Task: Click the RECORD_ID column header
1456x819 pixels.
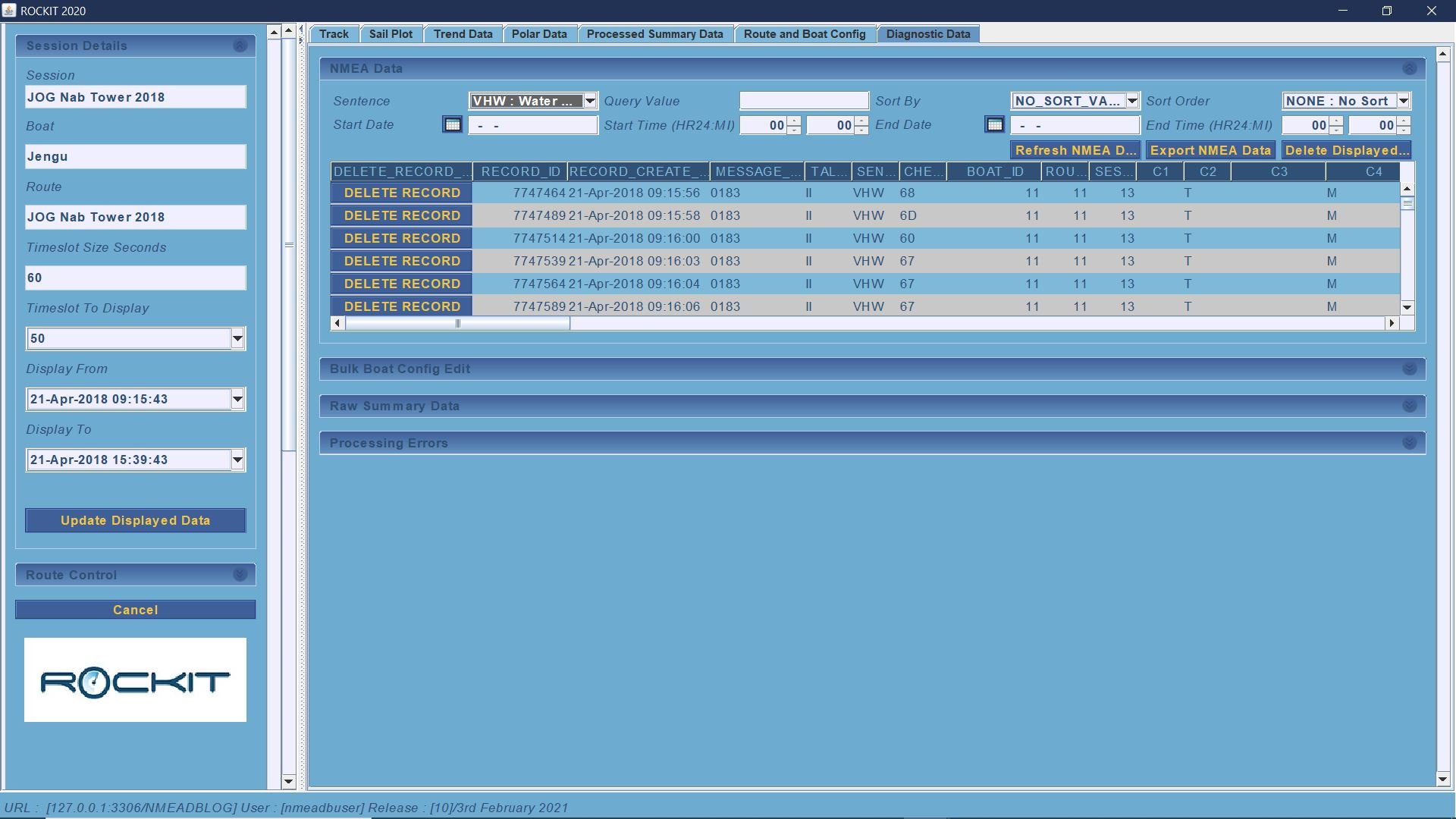Action: coord(519,171)
